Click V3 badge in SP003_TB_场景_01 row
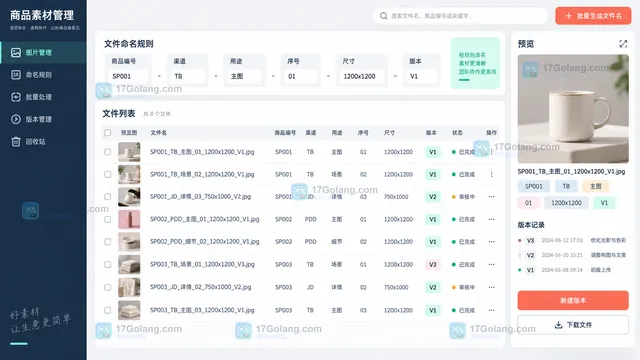Viewport: 640px width, 360px height. click(x=433, y=264)
